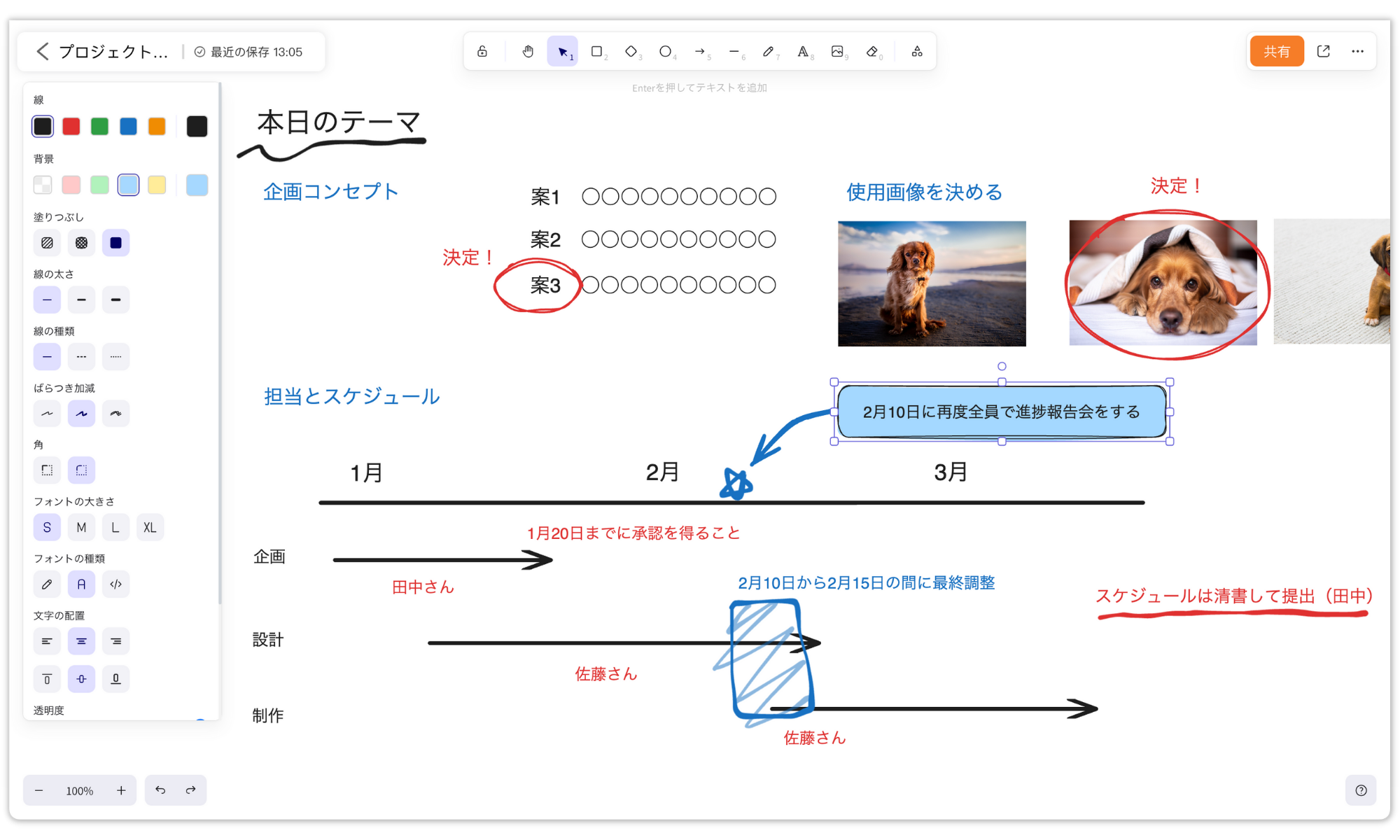Select the text tool
Viewport: 1400px width, 840px height.
click(x=804, y=52)
